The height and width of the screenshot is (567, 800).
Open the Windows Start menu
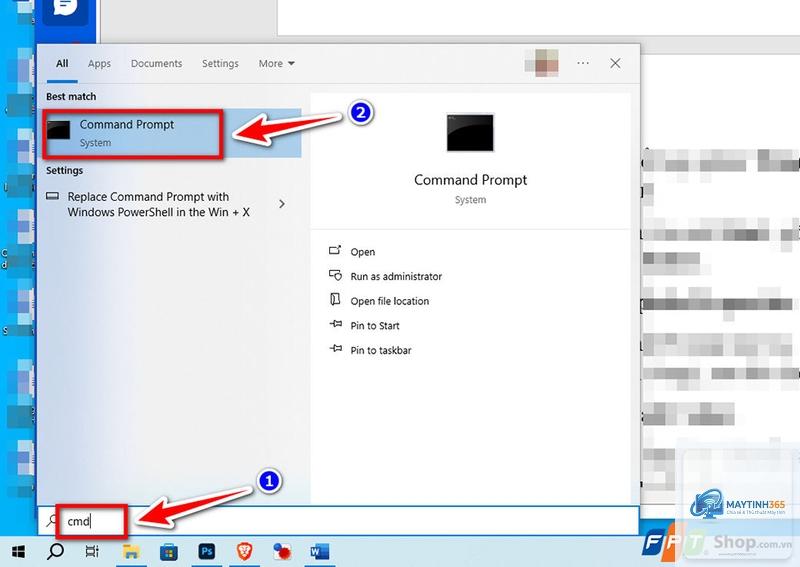[18, 552]
